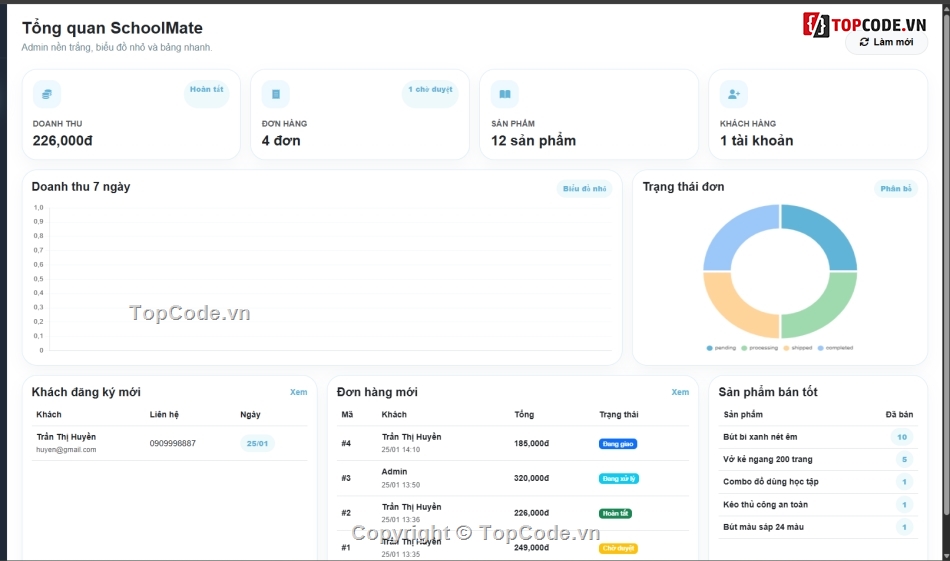Image resolution: width=950 pixels, height=561 pixels.
Task: Click the sold count badge 10
Action: [902, 437]
